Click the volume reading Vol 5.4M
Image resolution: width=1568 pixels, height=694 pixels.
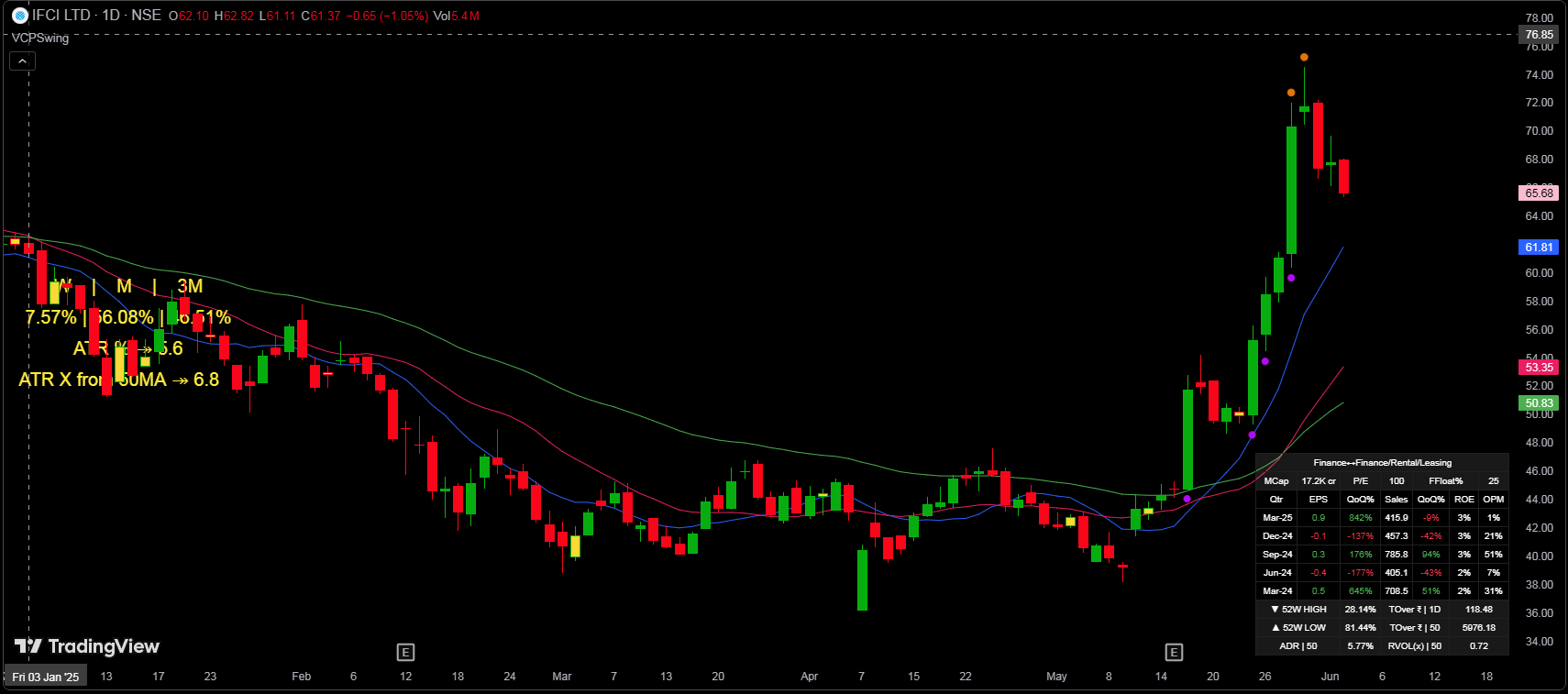[x=456, y=16]
